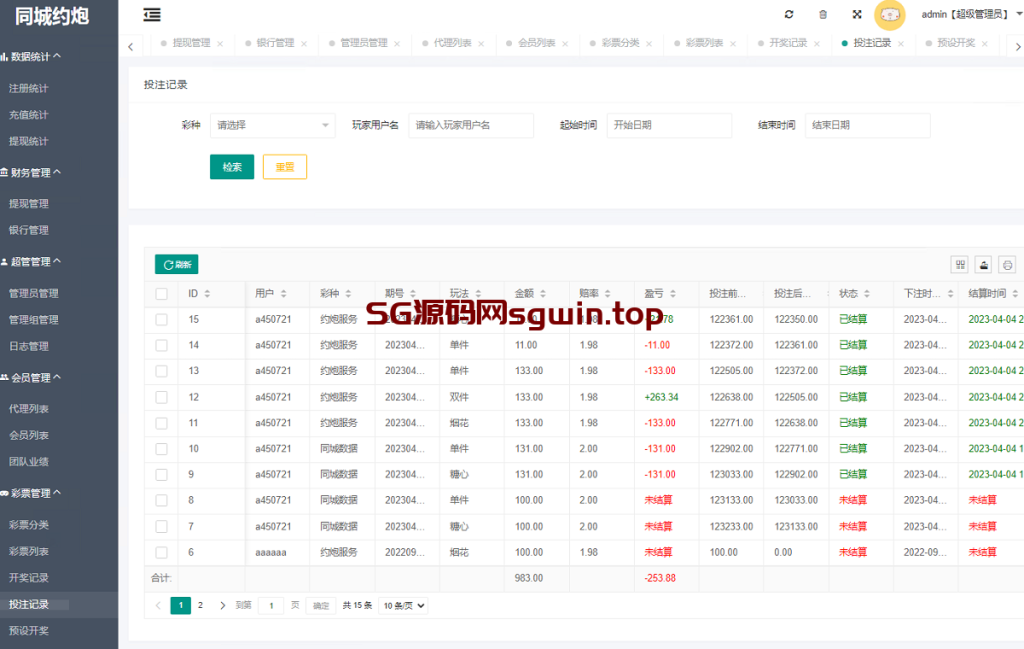This screenshot has width=1024, height=649.
Task: Close the 开奖记录 tab with its X
Action: tap(818, 44)
